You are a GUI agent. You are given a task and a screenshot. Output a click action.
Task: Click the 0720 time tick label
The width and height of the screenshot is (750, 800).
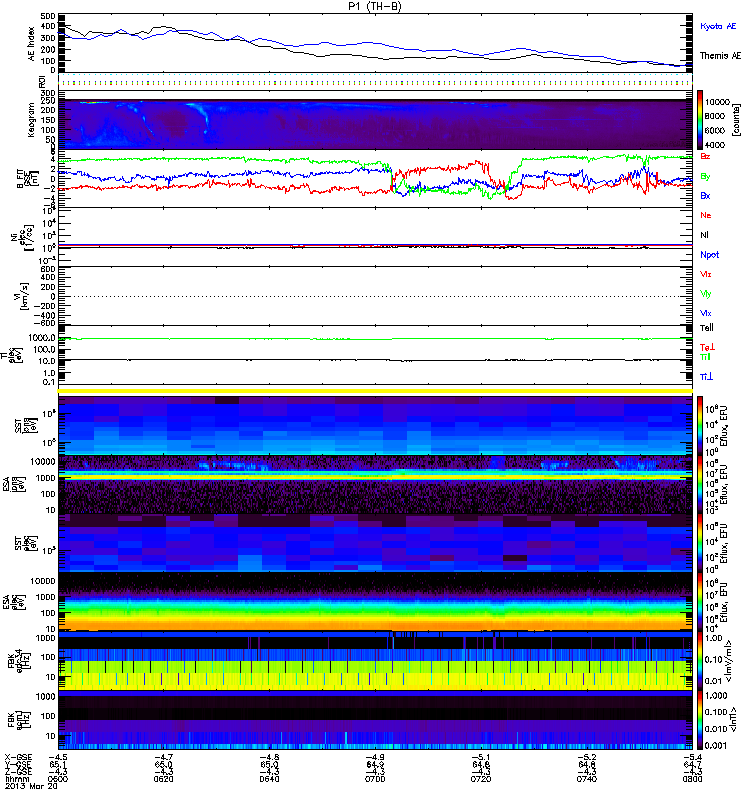pyautogui.click(x=481, y=779)
